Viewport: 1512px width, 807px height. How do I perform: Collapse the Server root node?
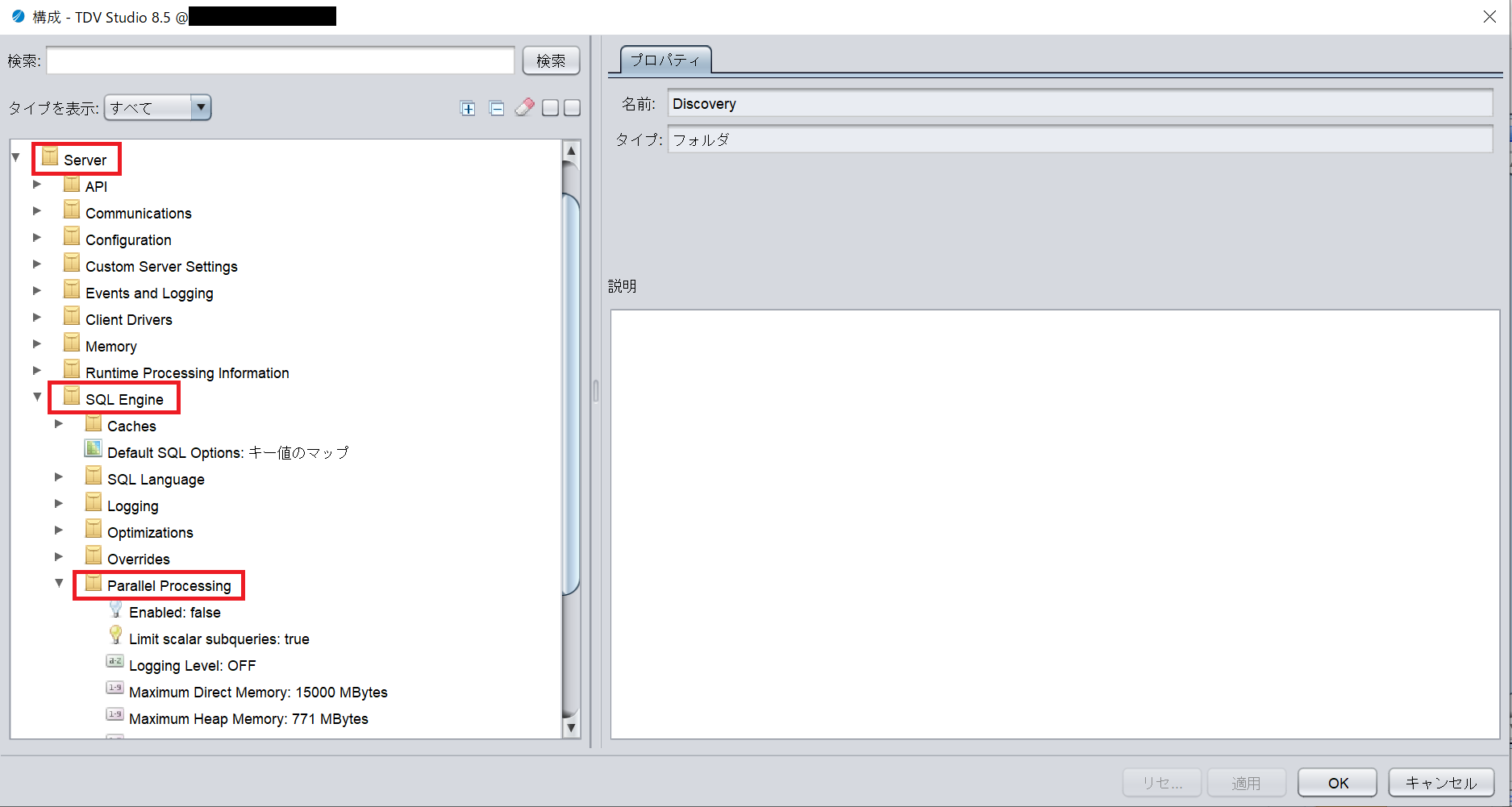pos(15,157)
